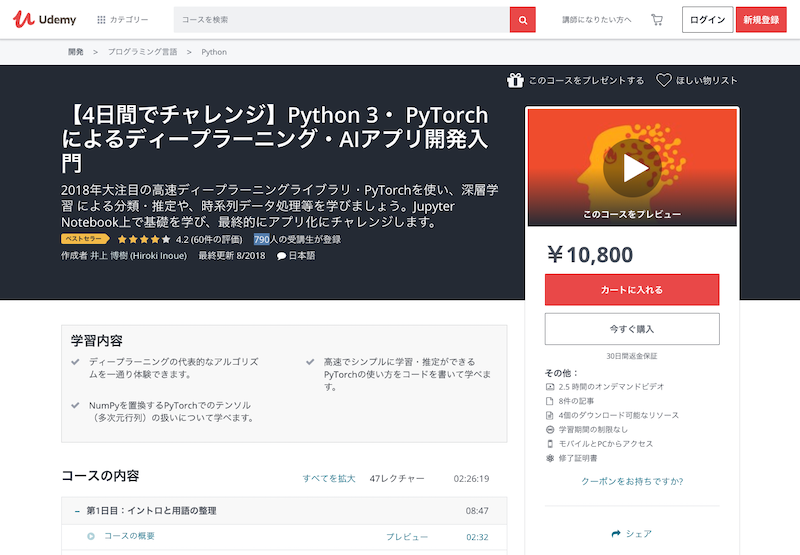Click プレビュー link for コースの概要
This screenshot has width=800, height=555.
point(407,537)
